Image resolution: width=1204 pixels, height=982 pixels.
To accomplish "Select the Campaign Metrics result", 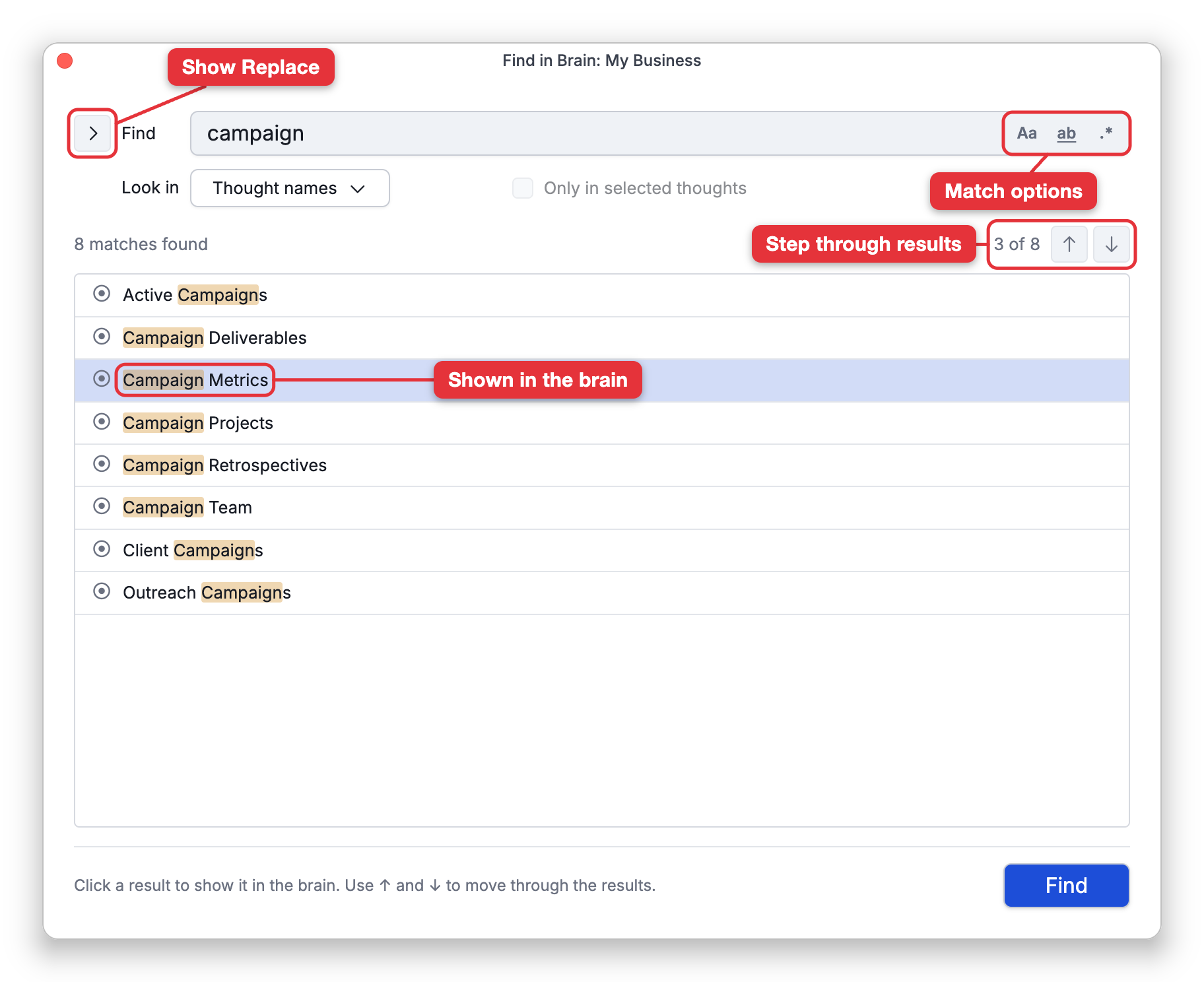I will [602, 380].
